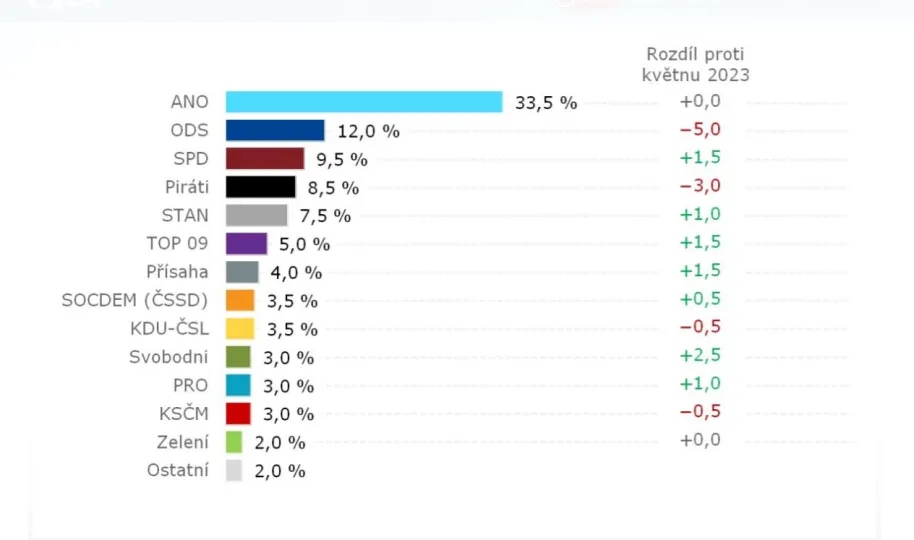Image resolution: width=914 pixels, height=540 pixels.
Task: Select the olive green Svobodní square
Action: 238,357
